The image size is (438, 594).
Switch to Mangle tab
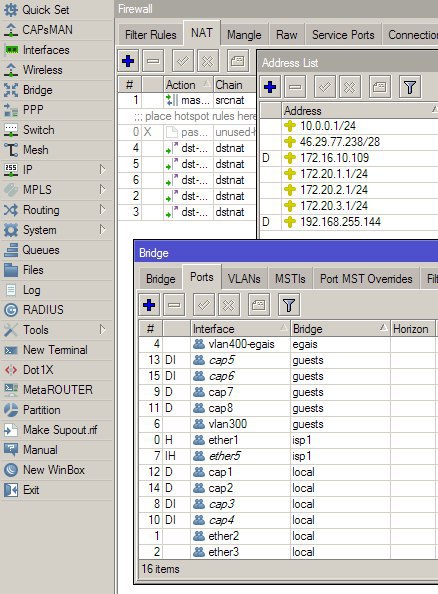coord(244,35)
